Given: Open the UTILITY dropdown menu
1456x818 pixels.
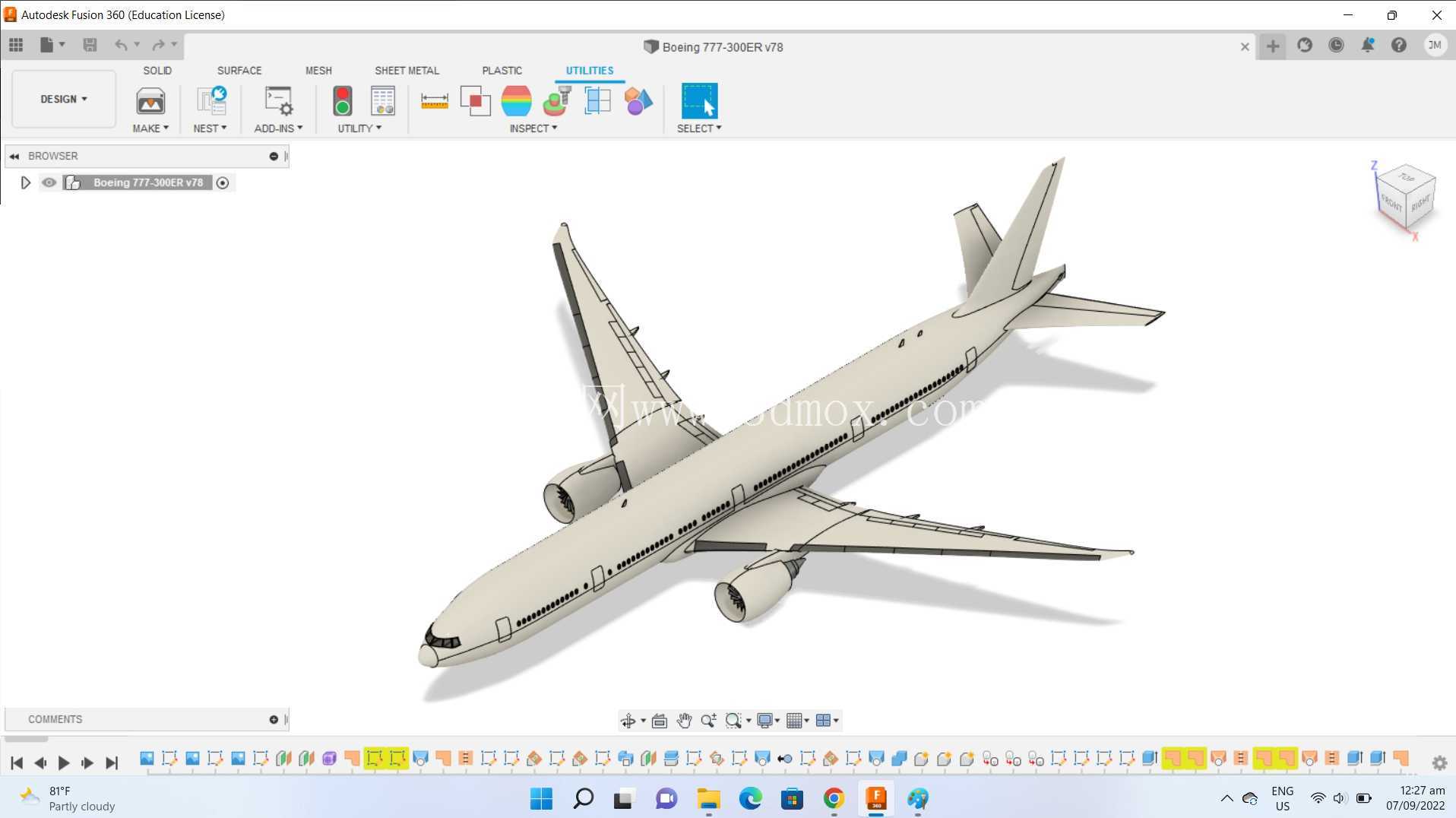Looking at the screenshot, I should (359, 128).
